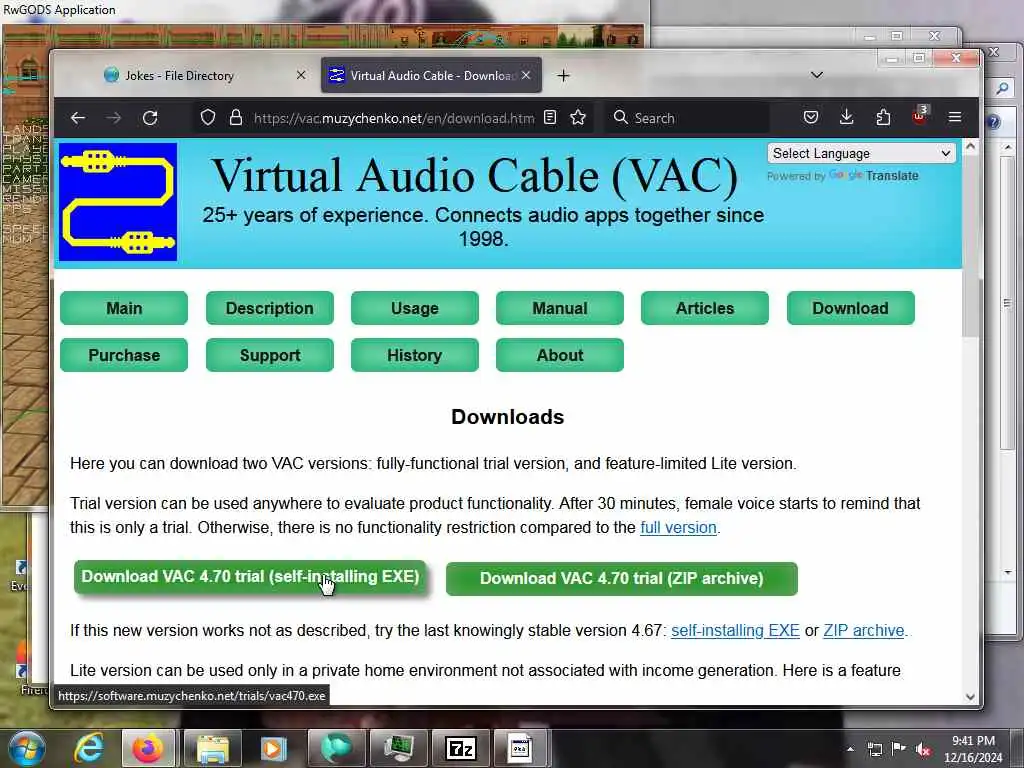This screenshot has width=1024, height=768.
Task: Go to the Description page
Action: coord(270,308)
